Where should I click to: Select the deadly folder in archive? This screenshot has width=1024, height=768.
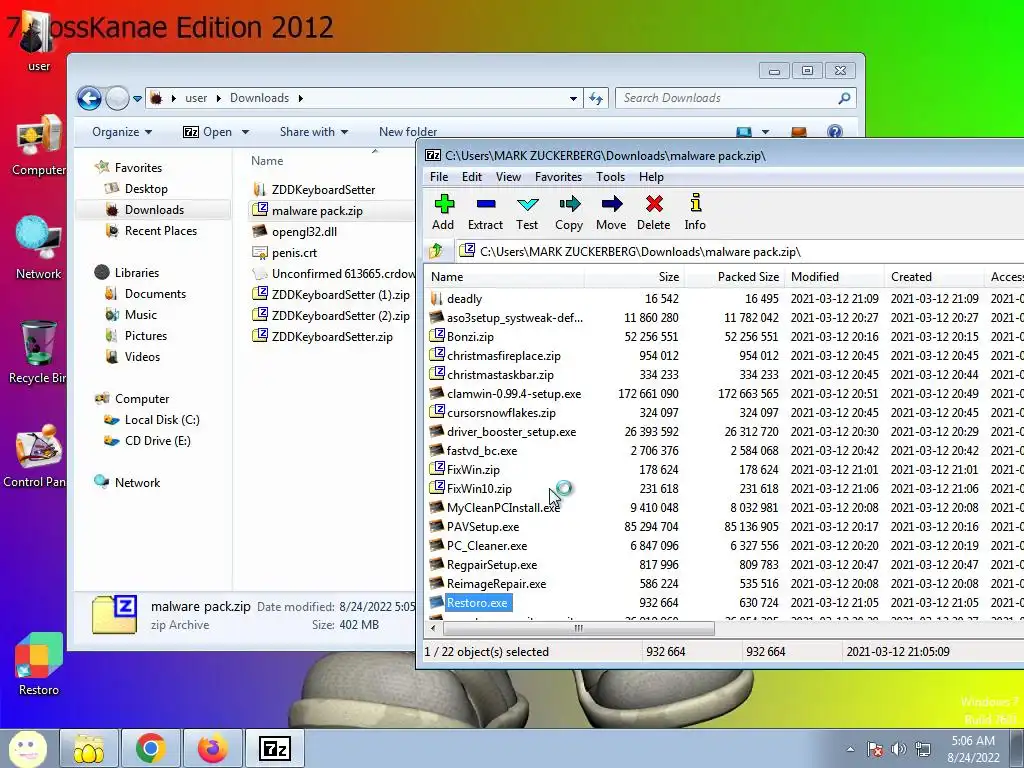464,299
